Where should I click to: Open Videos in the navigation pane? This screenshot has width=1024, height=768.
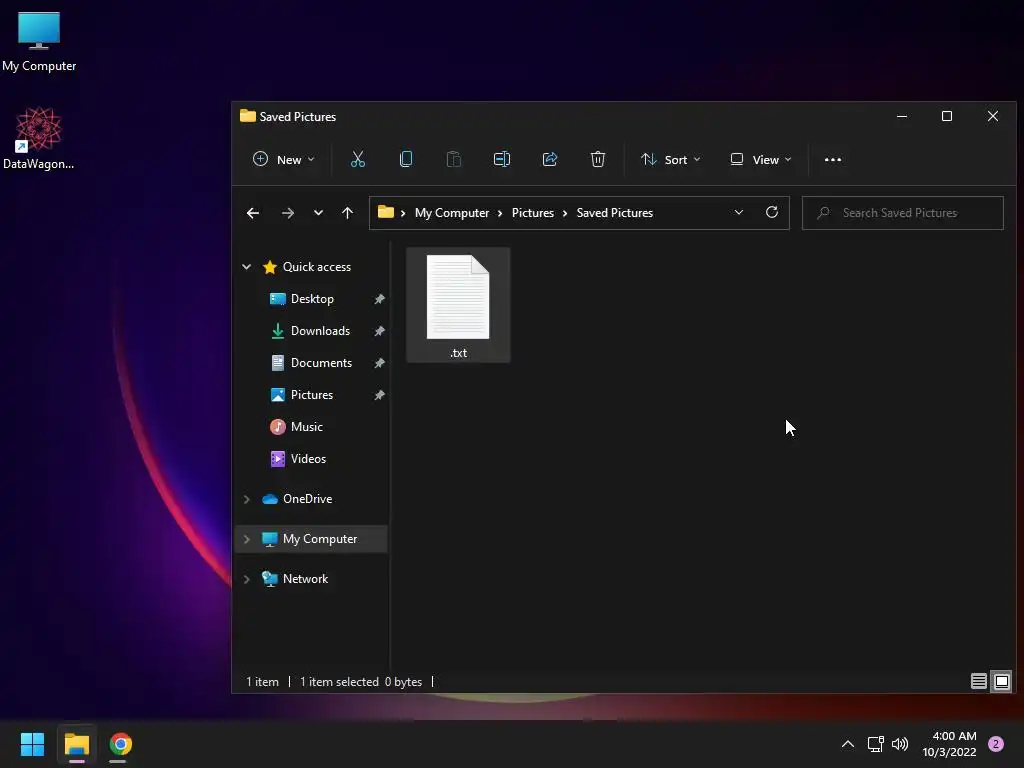[308, 458]
